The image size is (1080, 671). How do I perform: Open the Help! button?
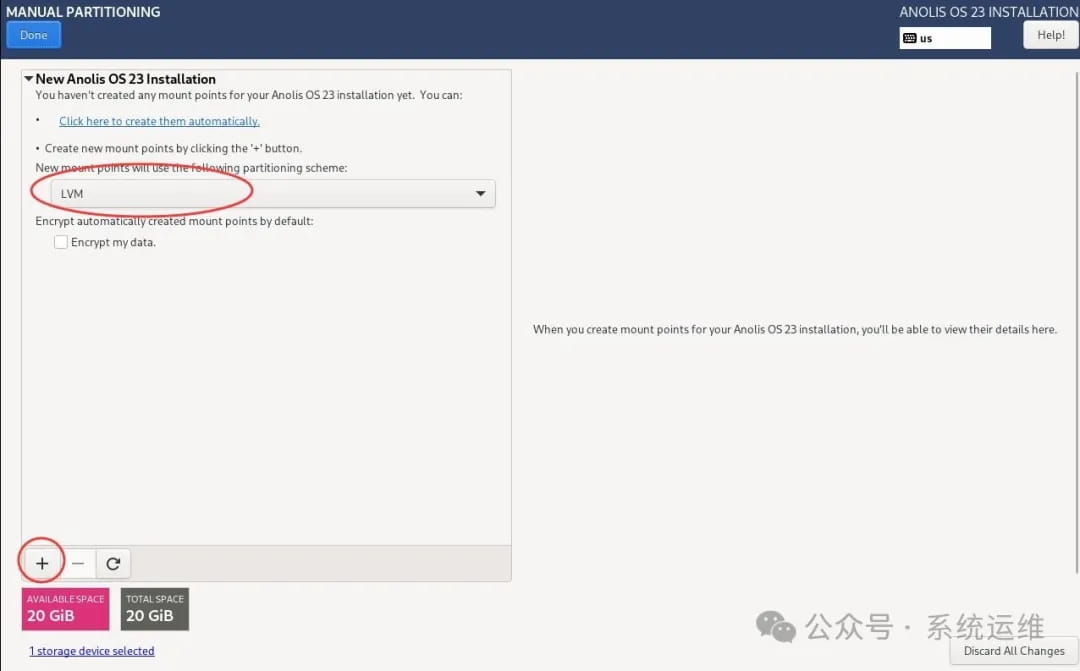tap(1050, 35)
